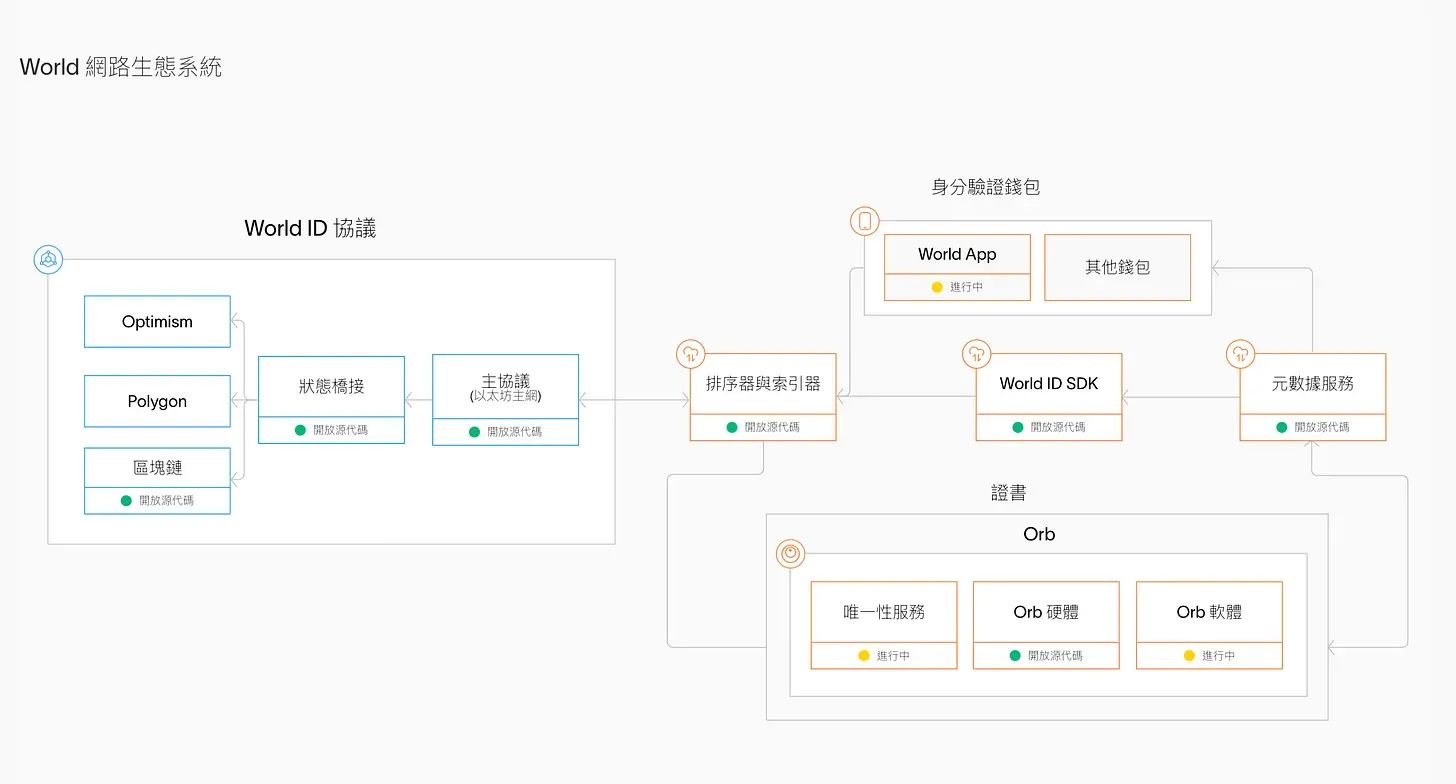This screenshot has height=784, width=1456.
Task: Select the Orb 軟體 box
Action: [1209, 626]
